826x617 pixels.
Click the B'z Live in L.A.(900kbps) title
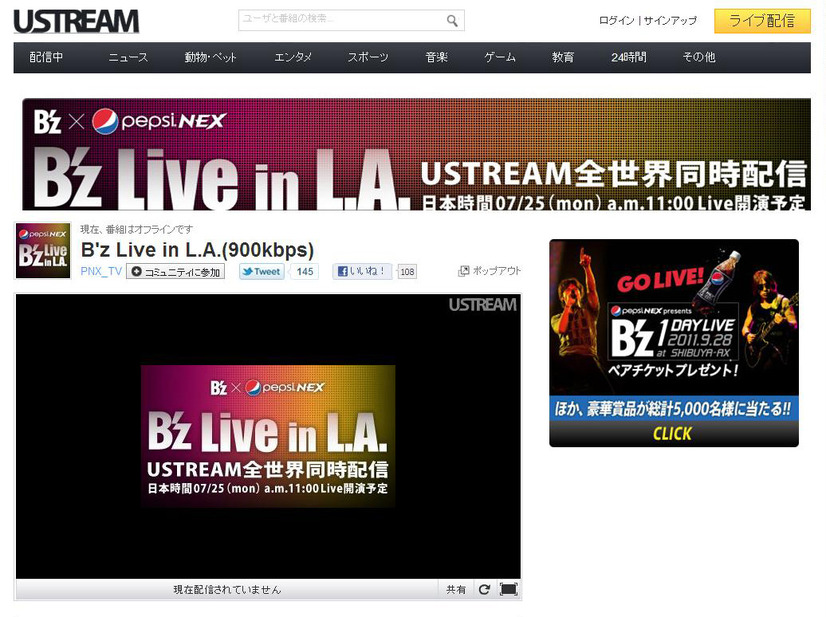click(x=198, y=250)
